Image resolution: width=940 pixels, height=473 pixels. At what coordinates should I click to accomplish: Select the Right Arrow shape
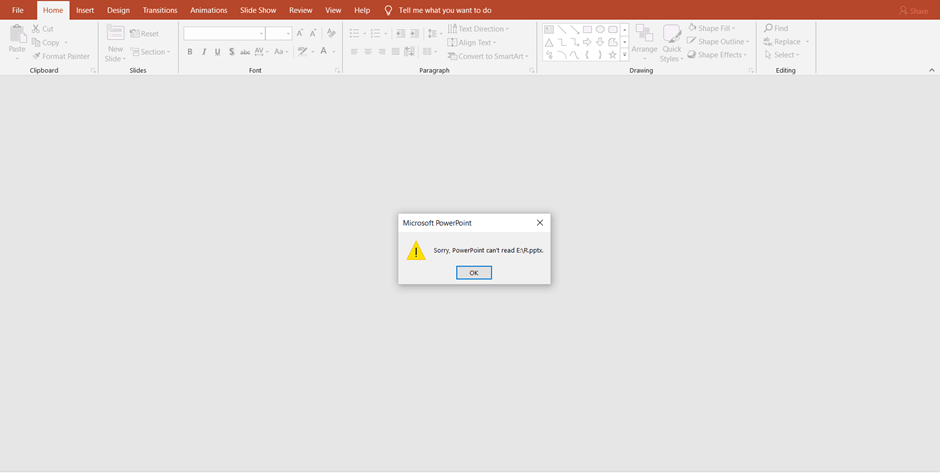point(588,42)
